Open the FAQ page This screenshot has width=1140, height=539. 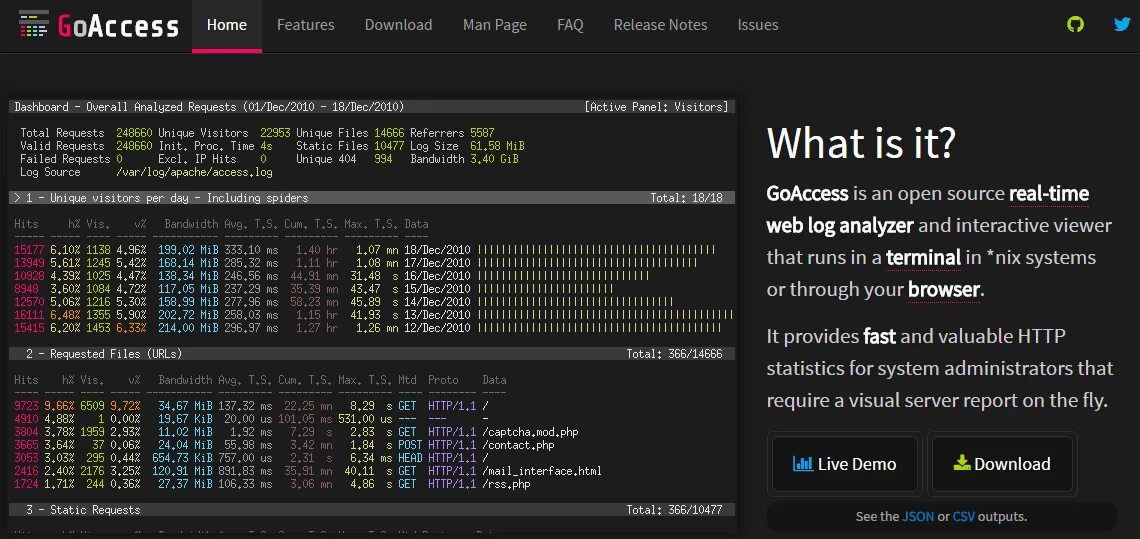570,25
